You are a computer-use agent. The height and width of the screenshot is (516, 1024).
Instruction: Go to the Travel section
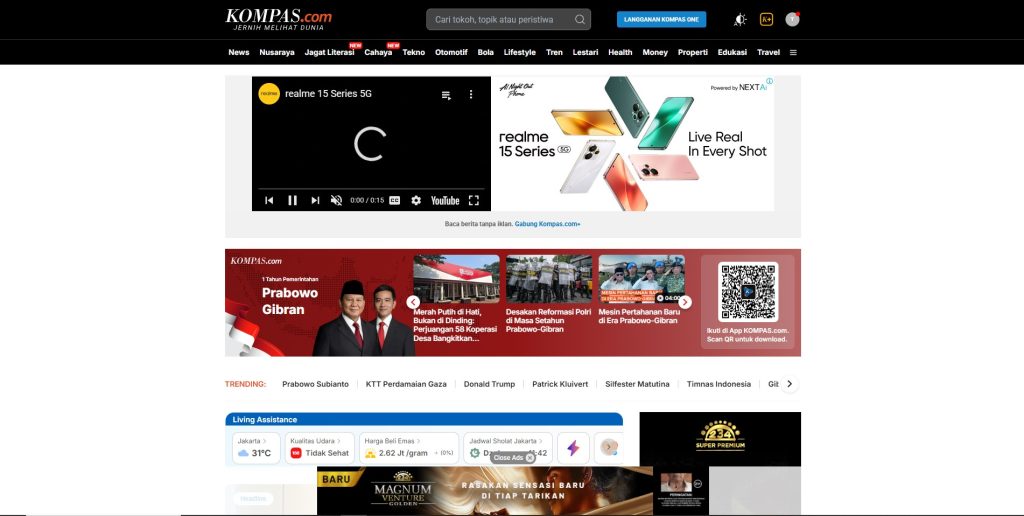[769, 52]
